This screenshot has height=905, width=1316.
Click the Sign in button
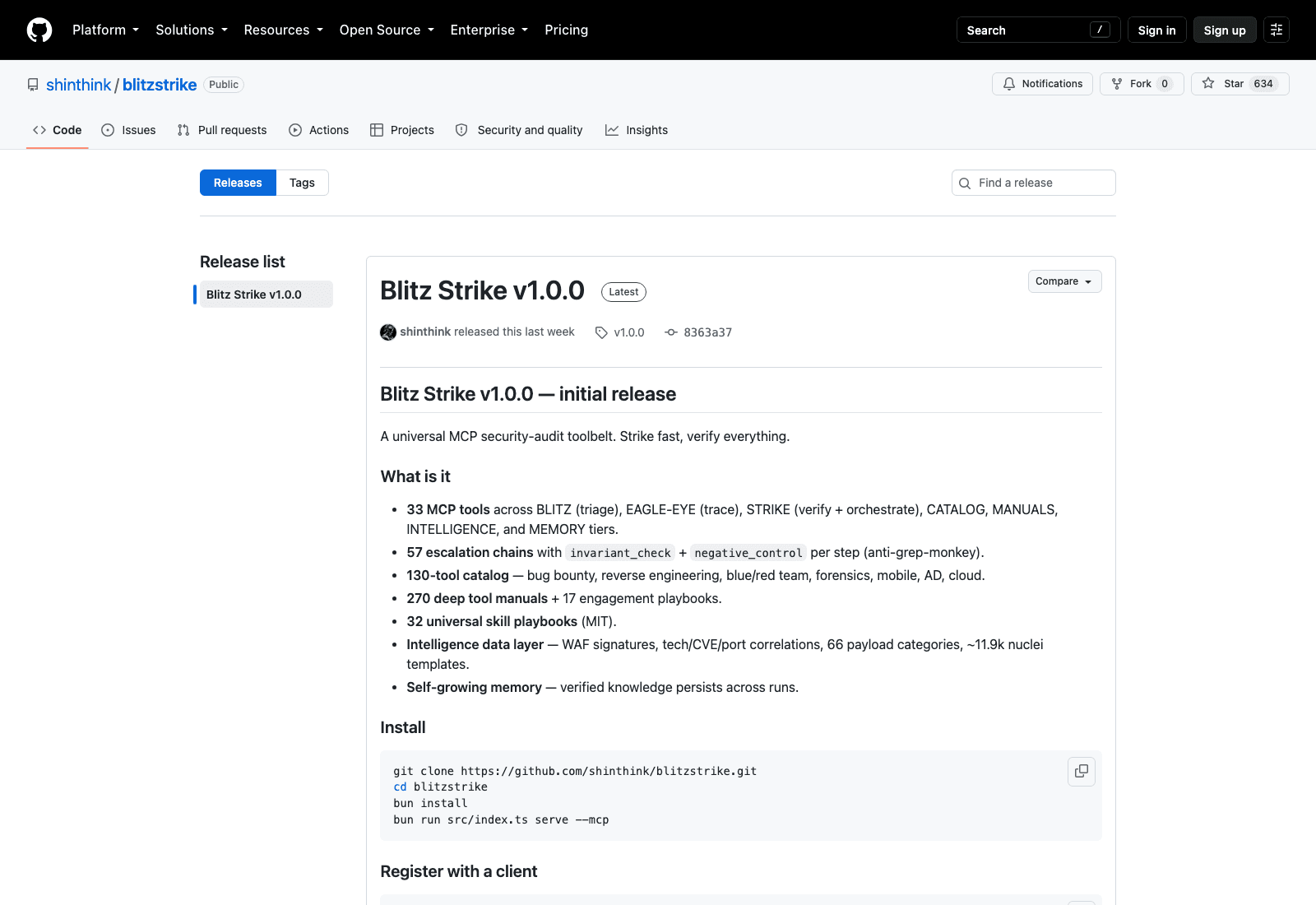pos(1156,30)
